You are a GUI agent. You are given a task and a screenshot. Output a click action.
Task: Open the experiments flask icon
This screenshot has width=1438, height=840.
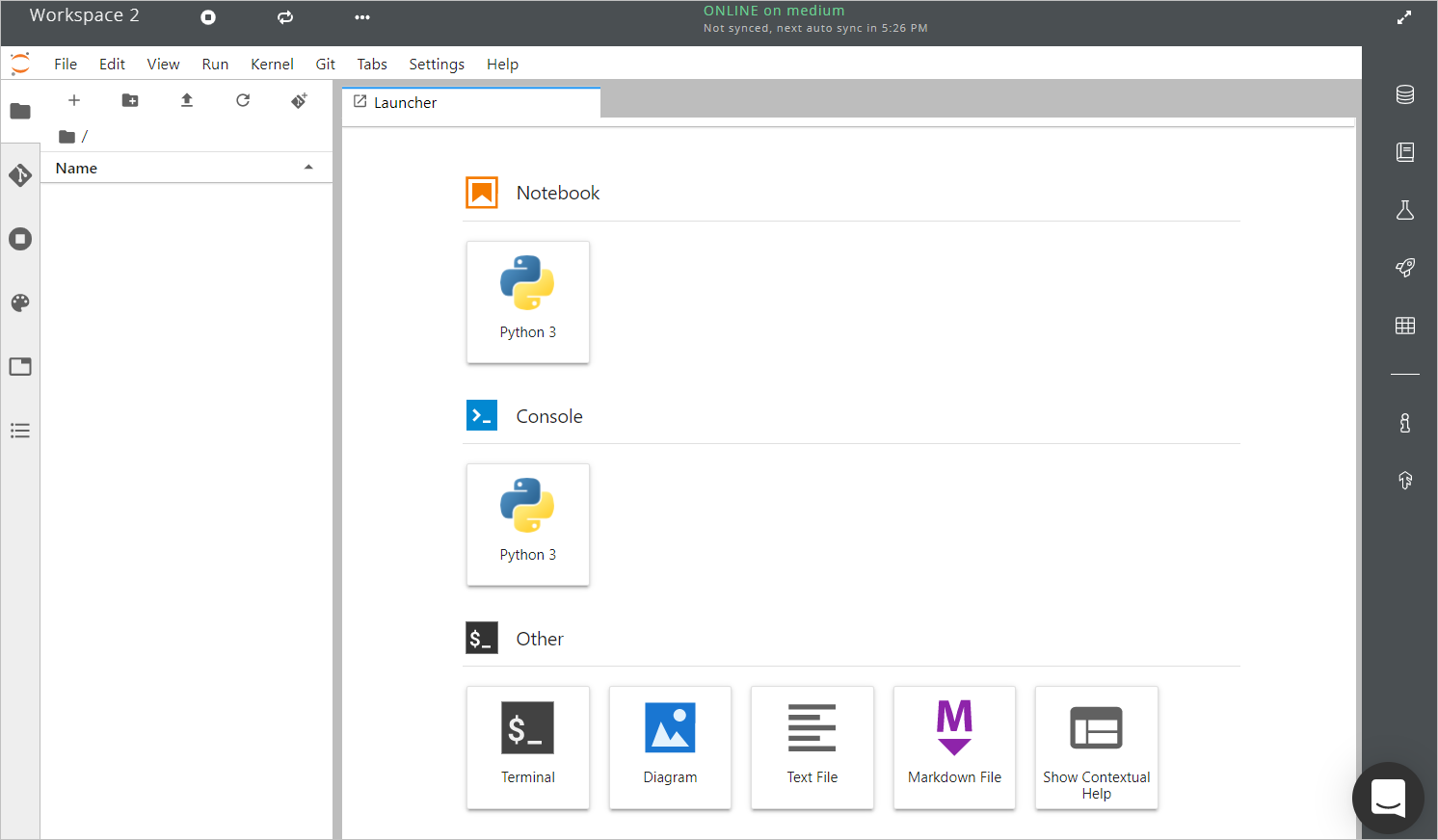1405,210
